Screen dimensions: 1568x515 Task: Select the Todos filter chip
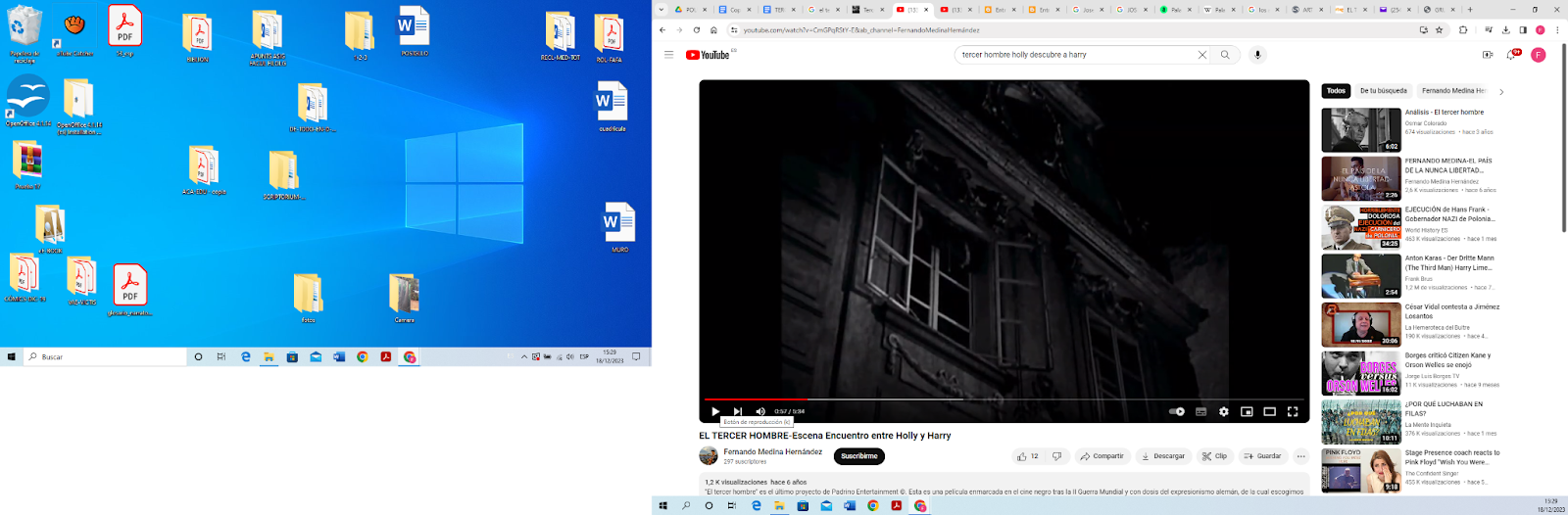point(1336,91)
